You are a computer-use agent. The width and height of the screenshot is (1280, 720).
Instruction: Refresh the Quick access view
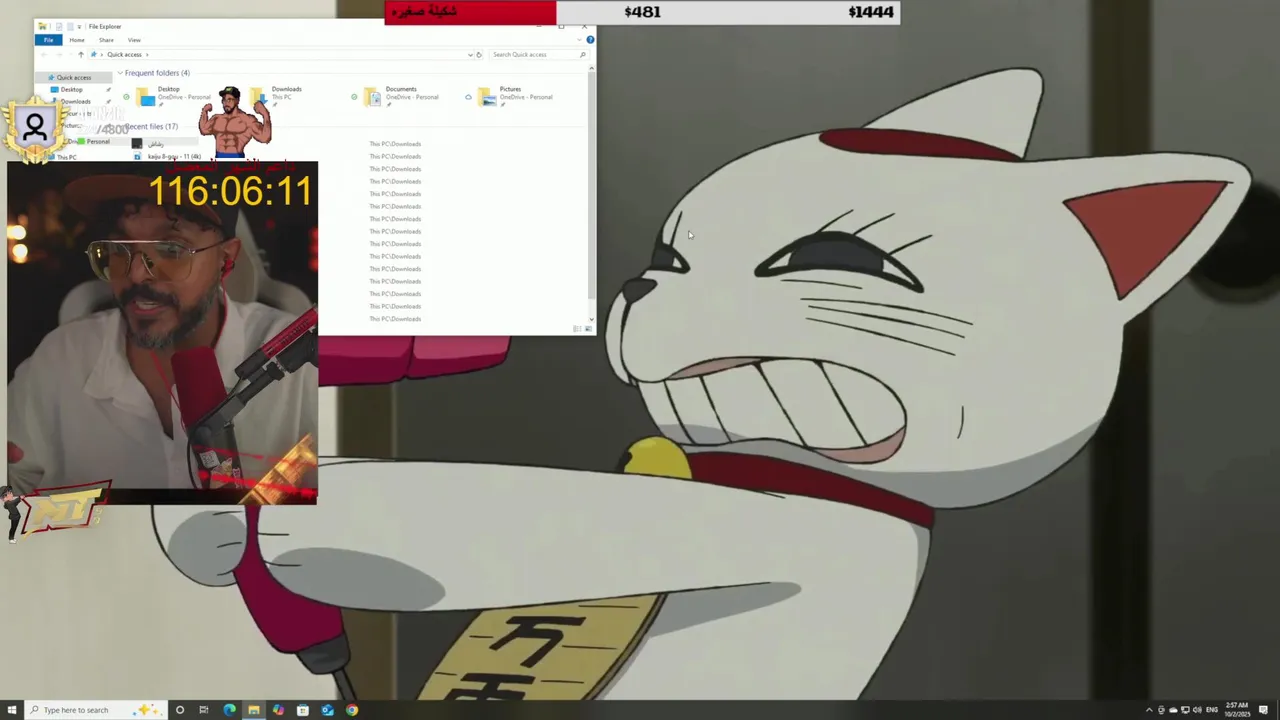[479, 54]
